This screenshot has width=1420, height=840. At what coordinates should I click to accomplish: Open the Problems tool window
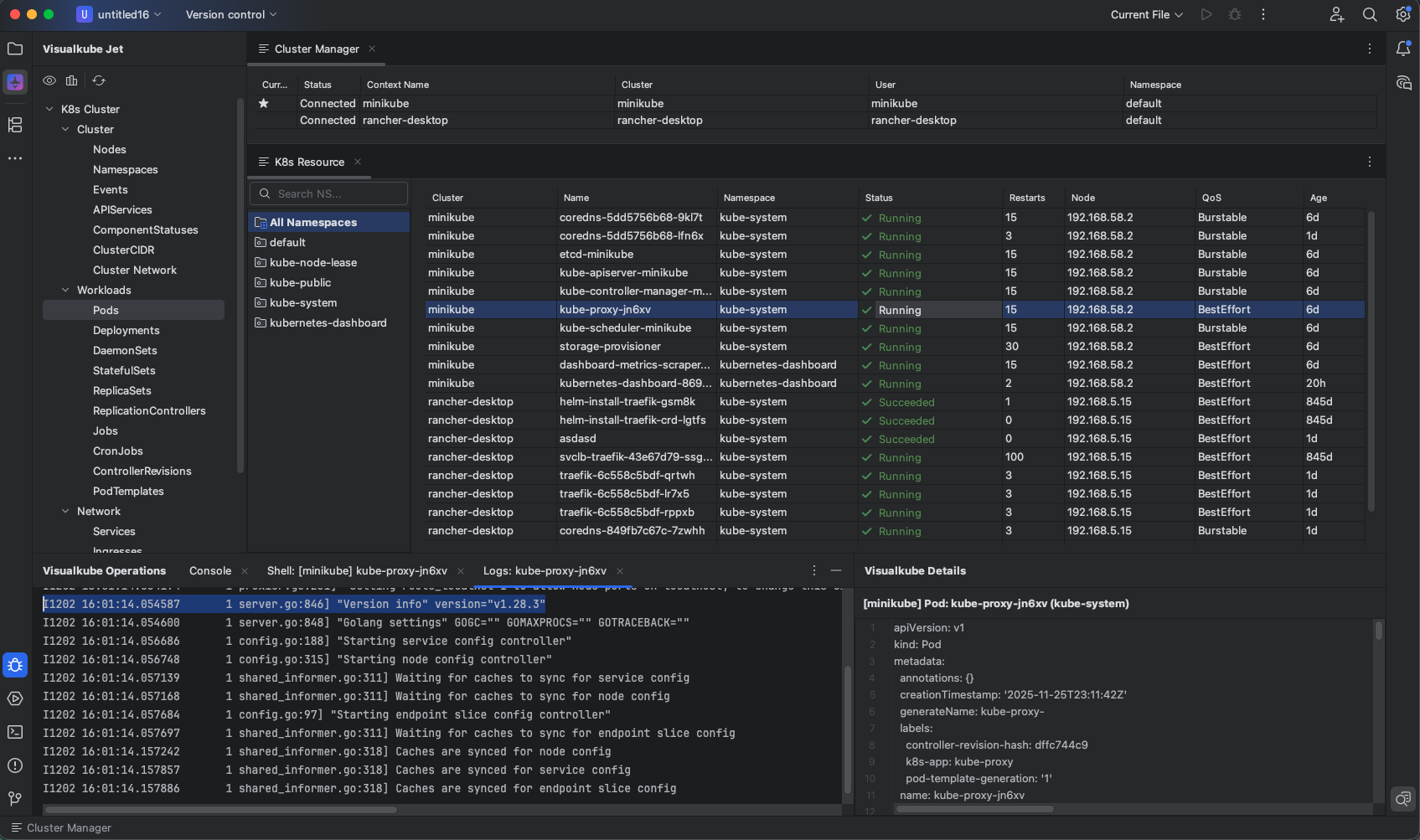coord(15,765)
